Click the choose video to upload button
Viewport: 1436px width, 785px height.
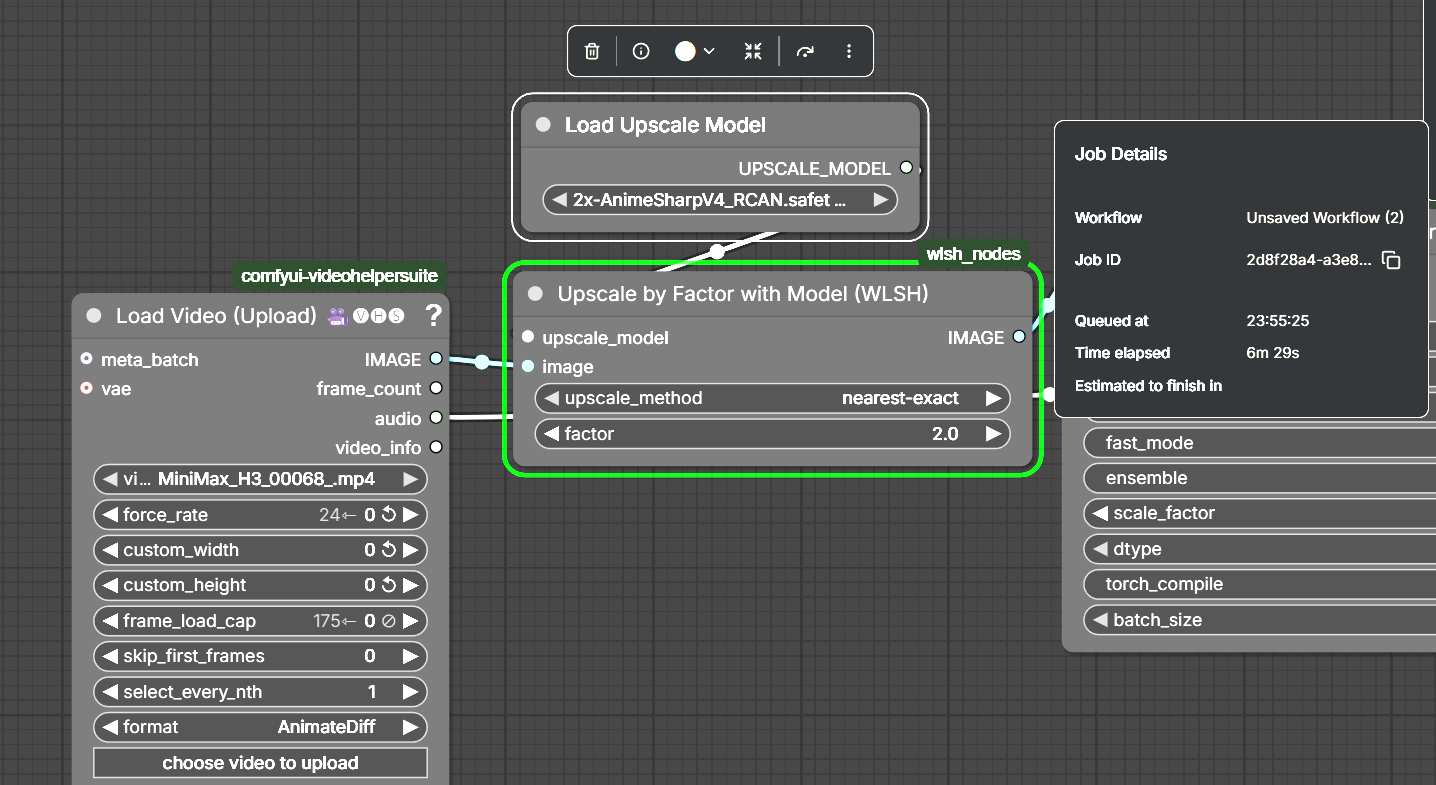260,763
